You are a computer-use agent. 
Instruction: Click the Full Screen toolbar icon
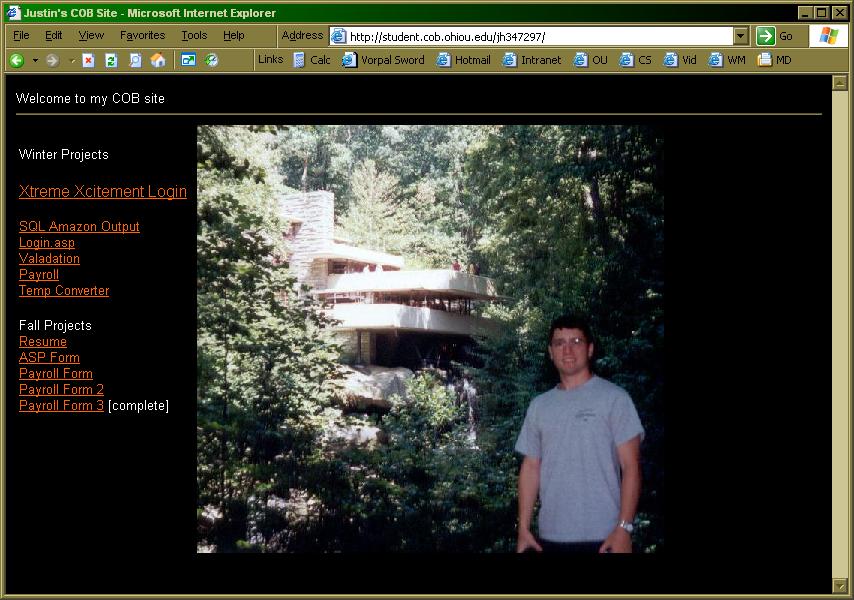coord(188,60)
